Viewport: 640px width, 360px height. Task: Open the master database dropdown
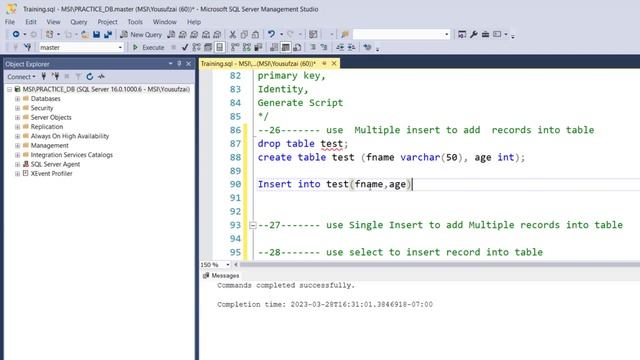point(120,48)
